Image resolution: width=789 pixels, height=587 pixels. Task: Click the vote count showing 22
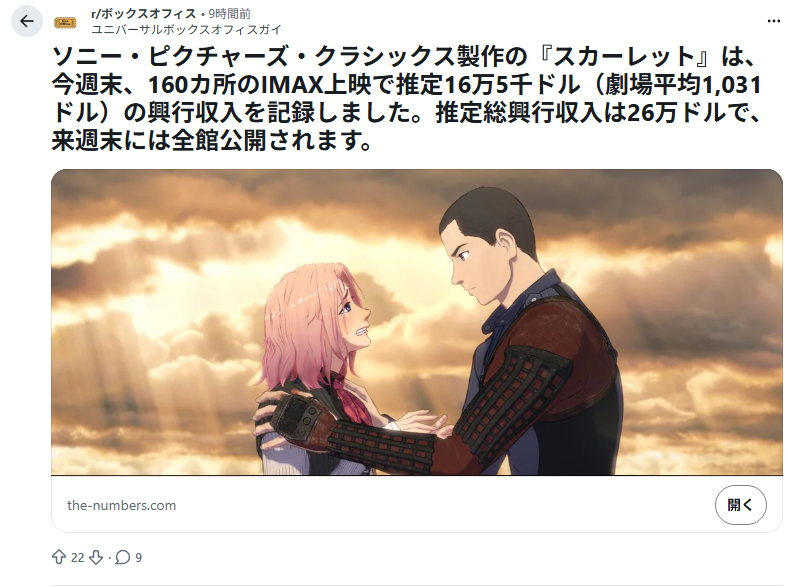tap(77, 557)
